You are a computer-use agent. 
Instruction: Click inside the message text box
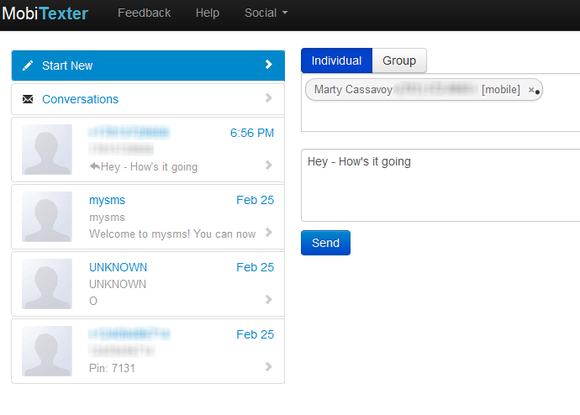pyautogui.click(x=441, y=185)
